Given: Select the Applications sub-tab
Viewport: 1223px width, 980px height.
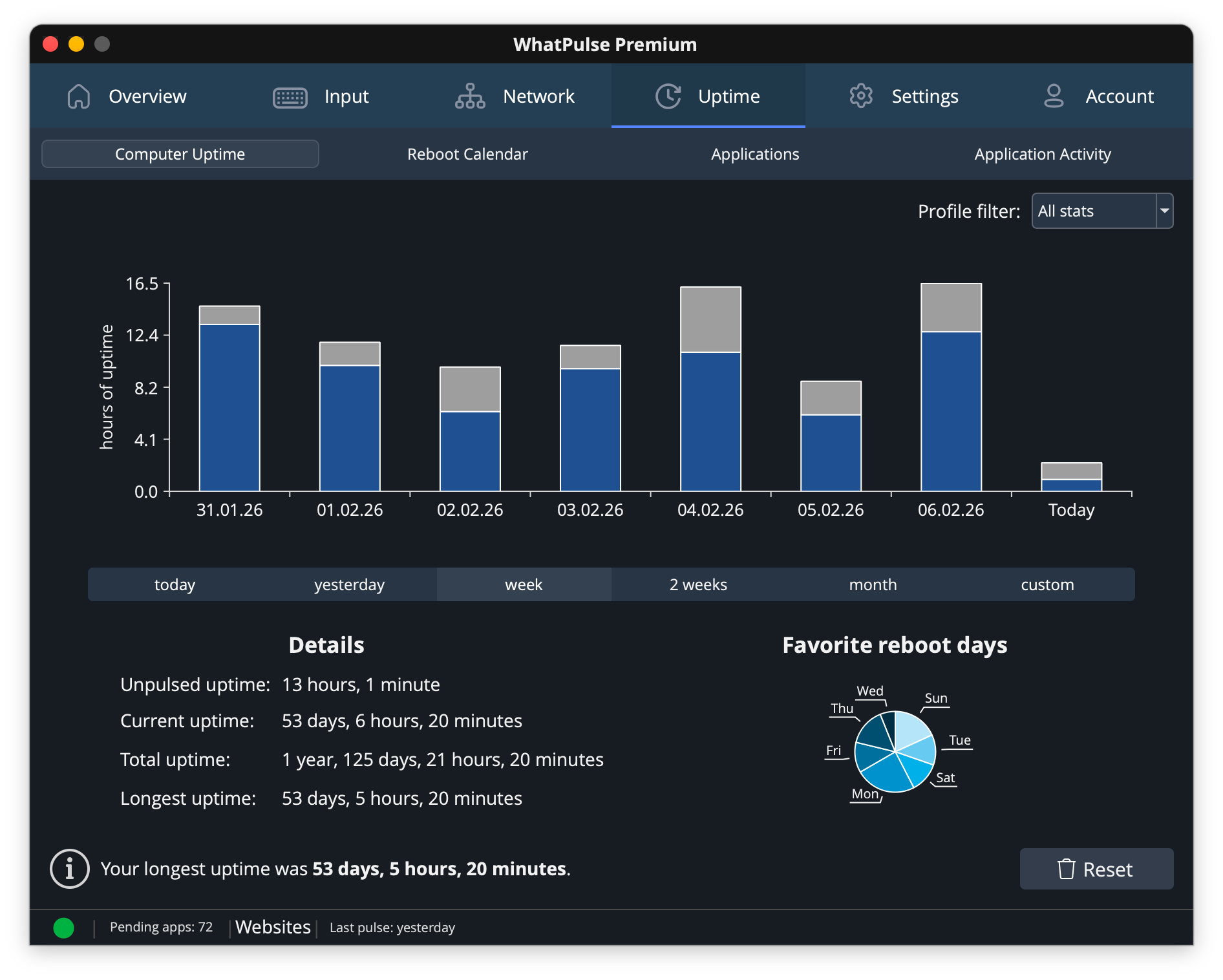Looking at the screenshot, I should click(x=755, y=154).
